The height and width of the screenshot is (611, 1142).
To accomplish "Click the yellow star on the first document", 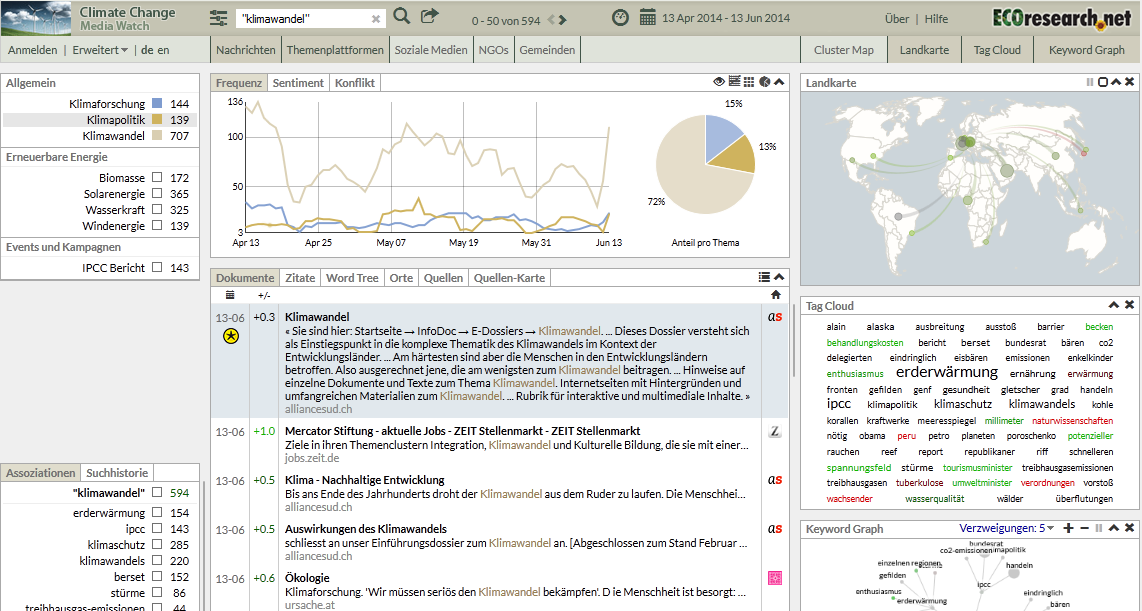I will [230, 336].
